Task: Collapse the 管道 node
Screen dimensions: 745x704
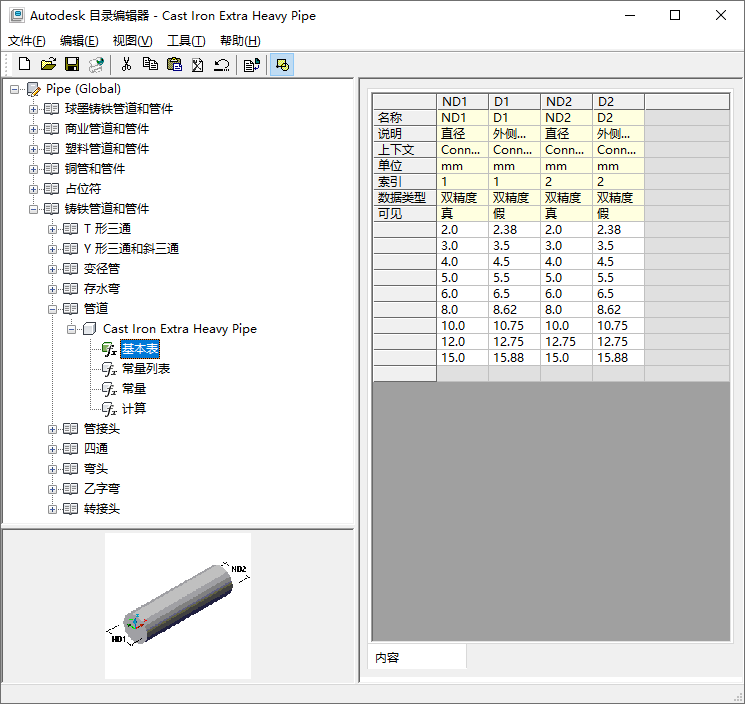Action: pos(52,309)
